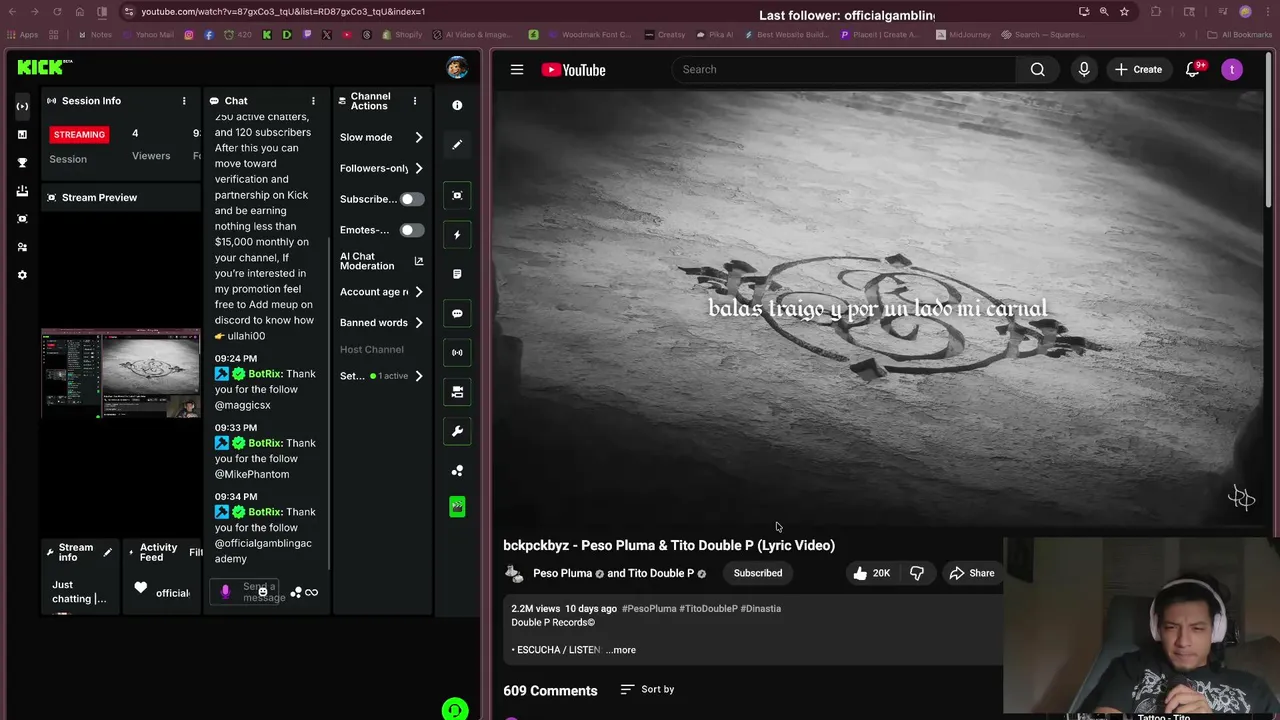Expand Followers-only options
1280x720 pixels.
pyautogui.click(x=381, y=168)
